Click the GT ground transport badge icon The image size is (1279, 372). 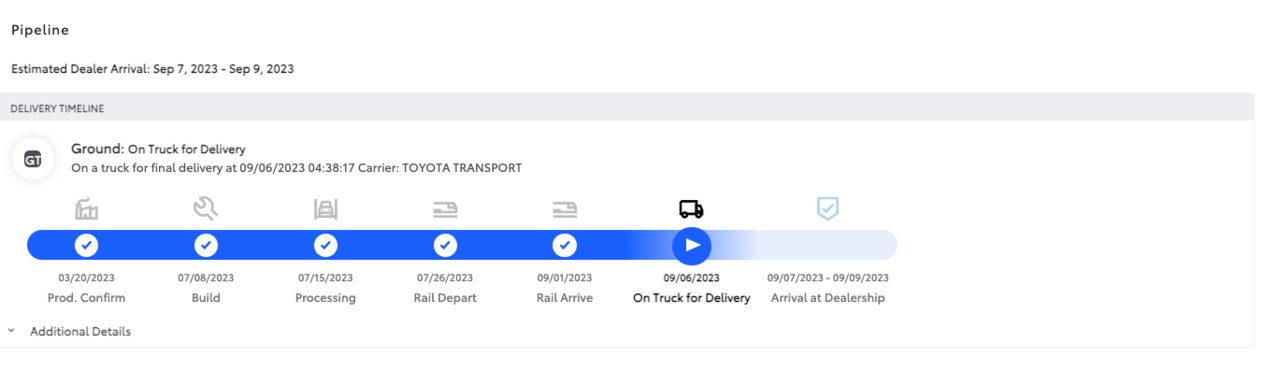pos(33,159)
